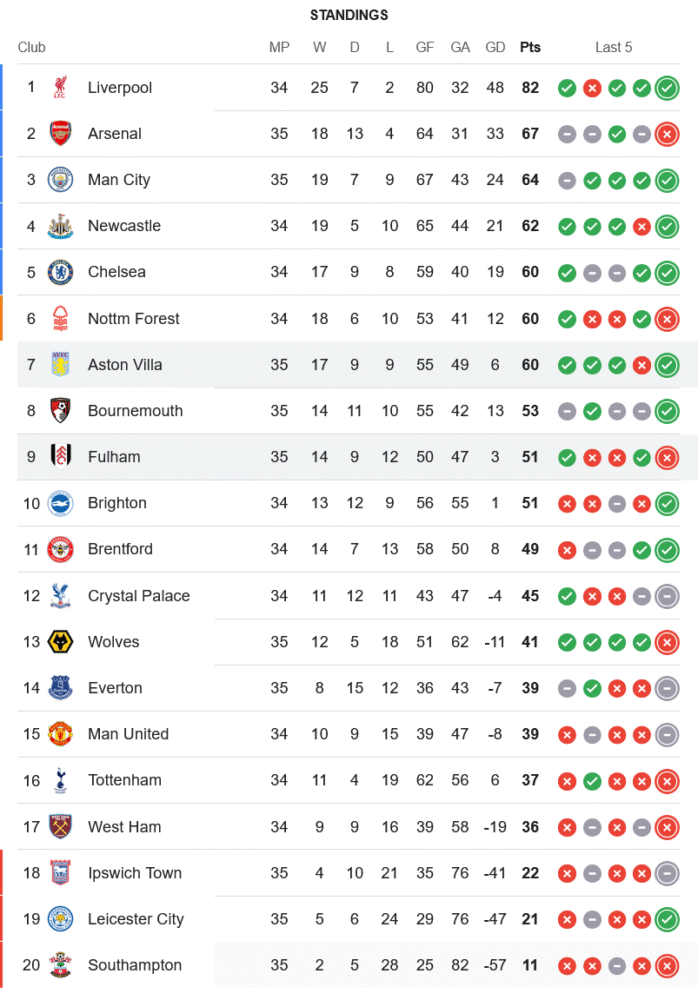Viewport: 698px width, 1000px height.
Task: Click the Man City club crest
Action: point(60,180)
